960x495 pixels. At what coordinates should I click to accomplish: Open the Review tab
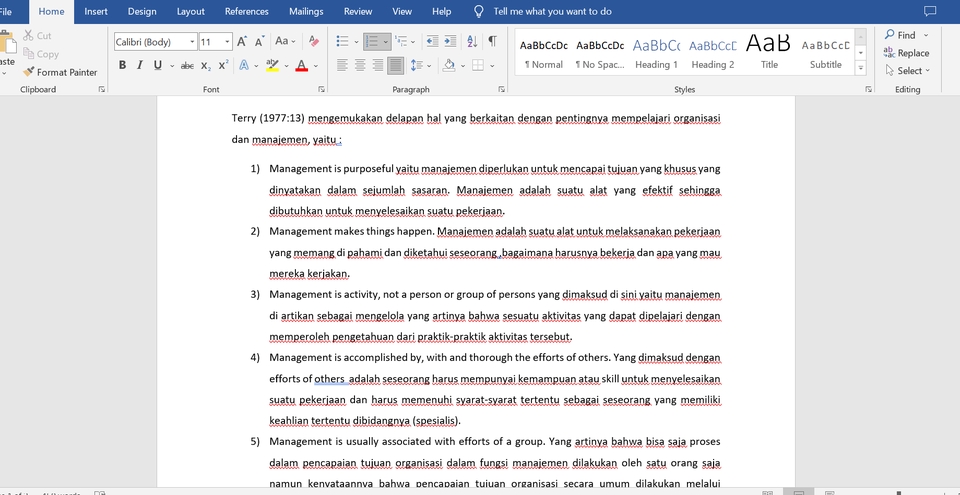click(x=358, y=11)
